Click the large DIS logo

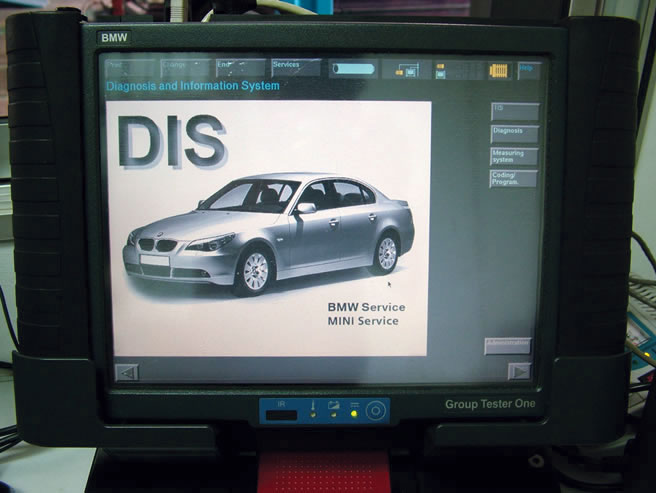click(x=171, y=141)
